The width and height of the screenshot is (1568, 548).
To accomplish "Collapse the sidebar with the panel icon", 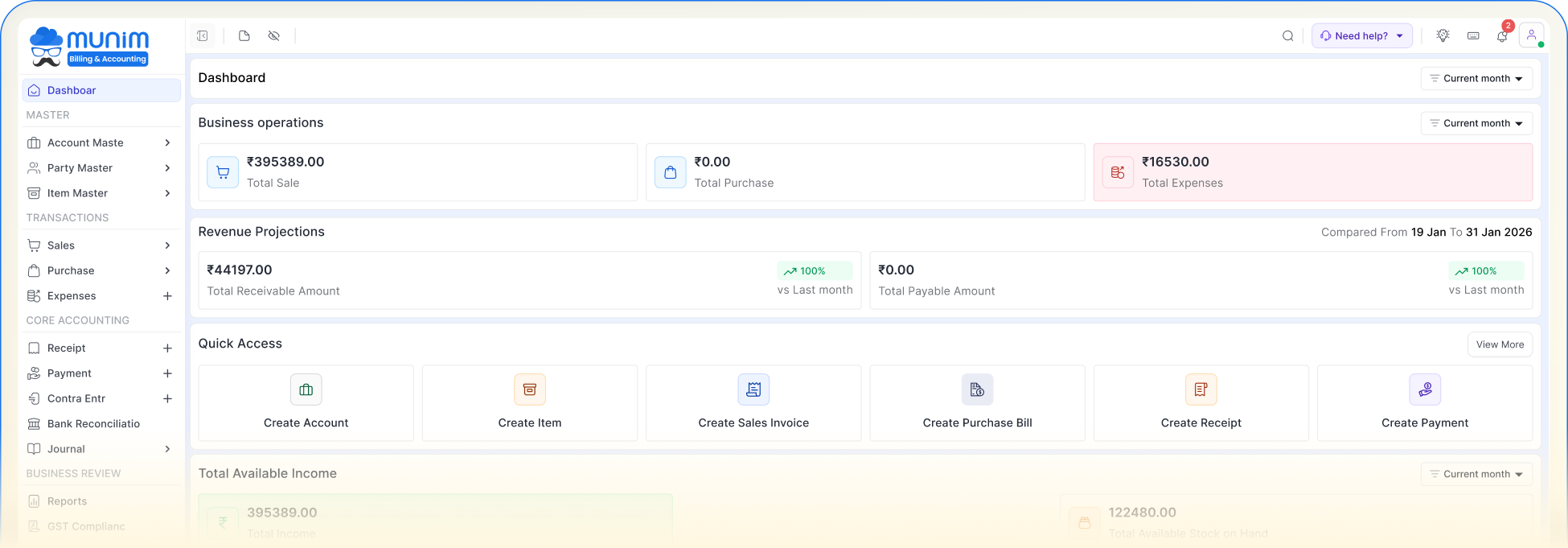I will coord(203,36).
